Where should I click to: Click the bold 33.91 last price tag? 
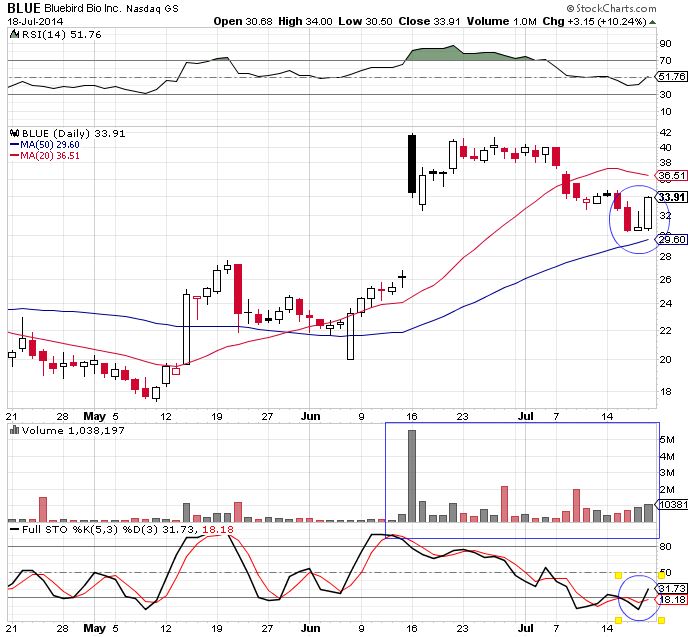coord(672,197)
